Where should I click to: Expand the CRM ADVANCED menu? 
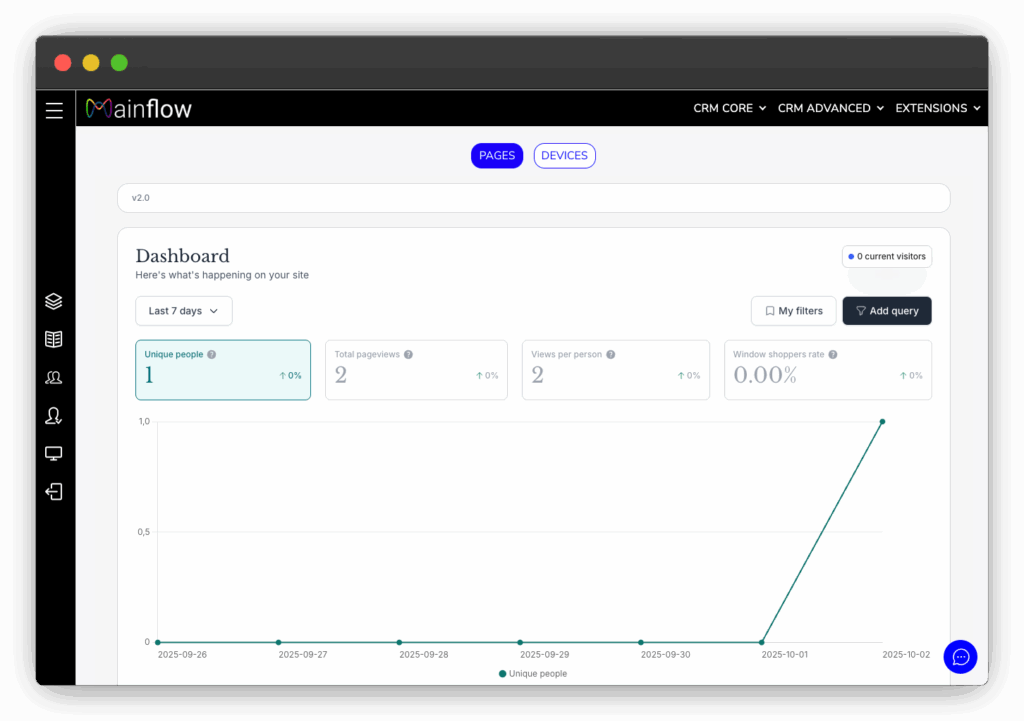[830, 108]
